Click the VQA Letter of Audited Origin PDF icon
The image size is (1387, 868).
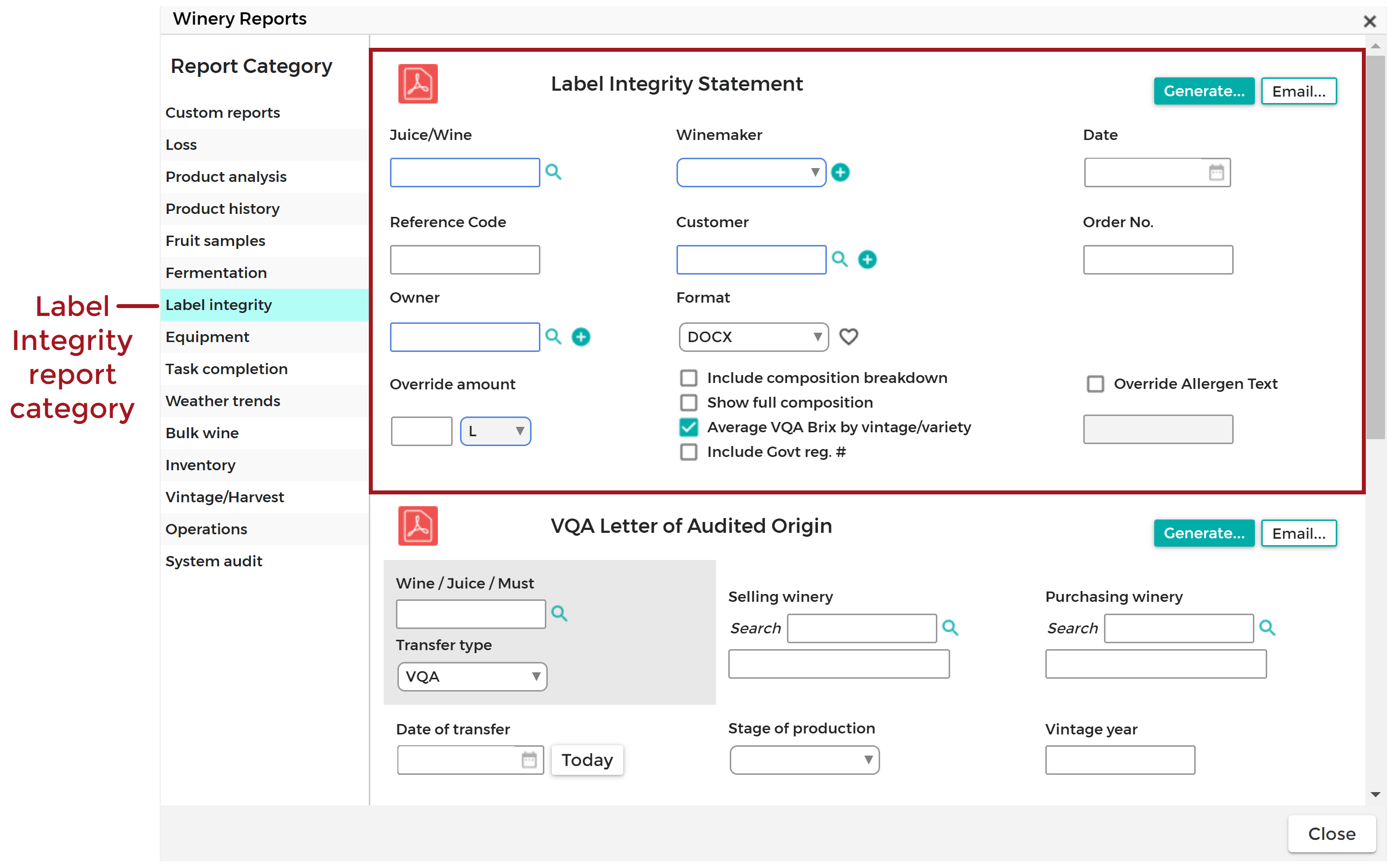point(418,526)
